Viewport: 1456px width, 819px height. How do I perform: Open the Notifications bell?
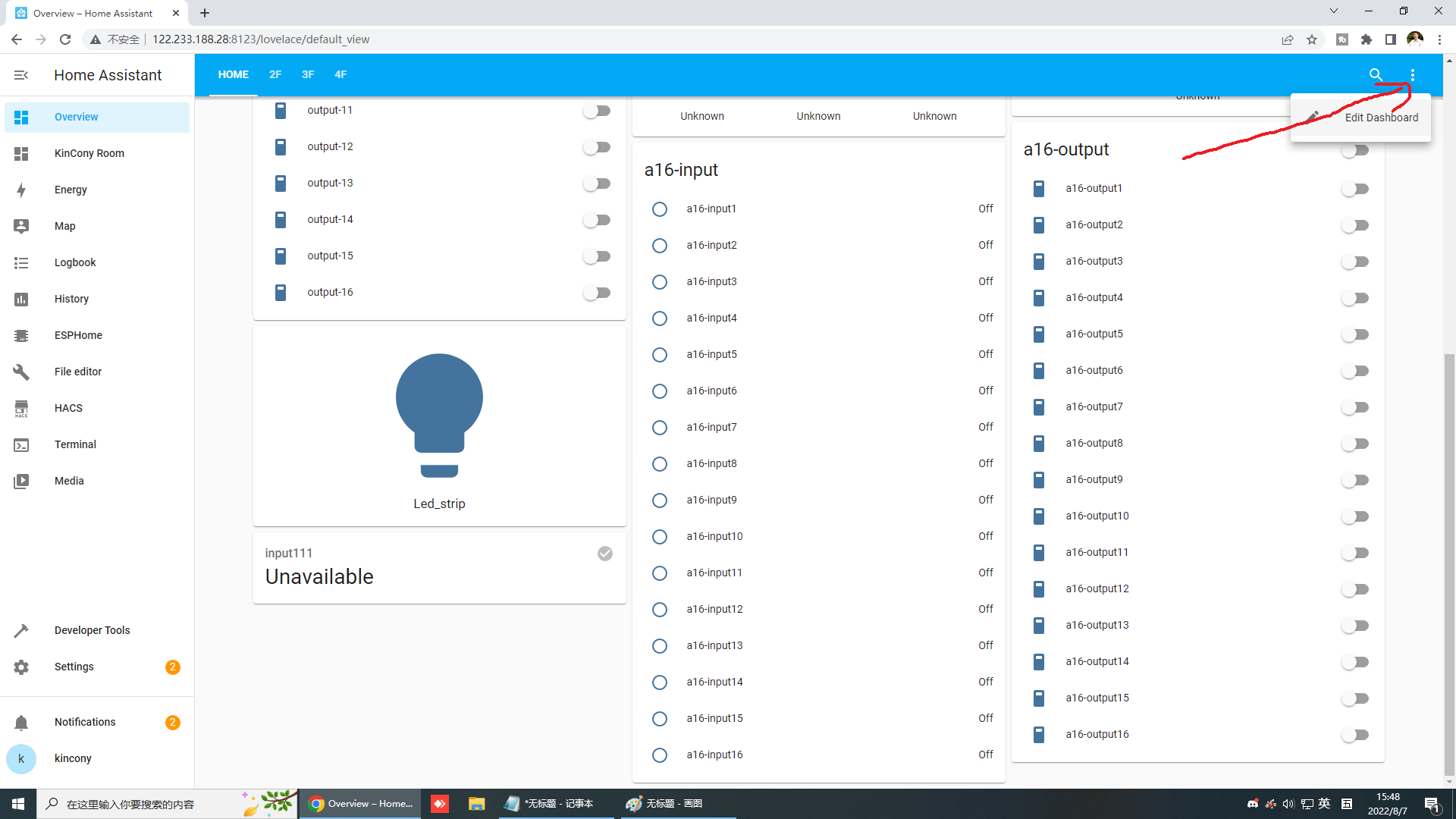(x=21, y=722)
